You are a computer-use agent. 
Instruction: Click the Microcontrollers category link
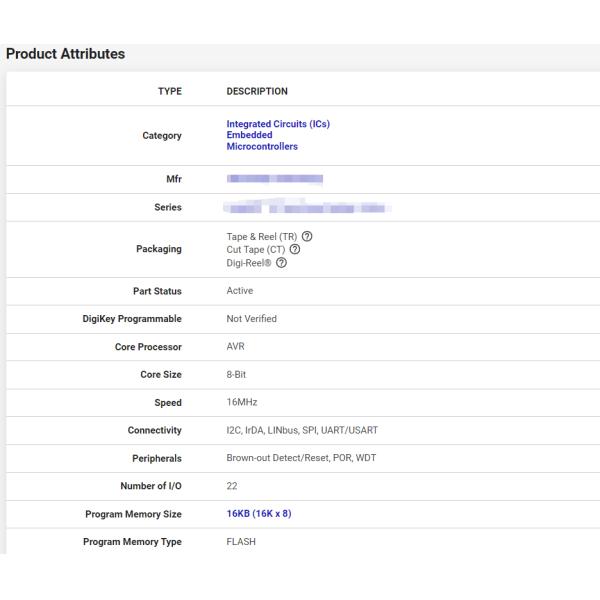click(x=262, y=146)
